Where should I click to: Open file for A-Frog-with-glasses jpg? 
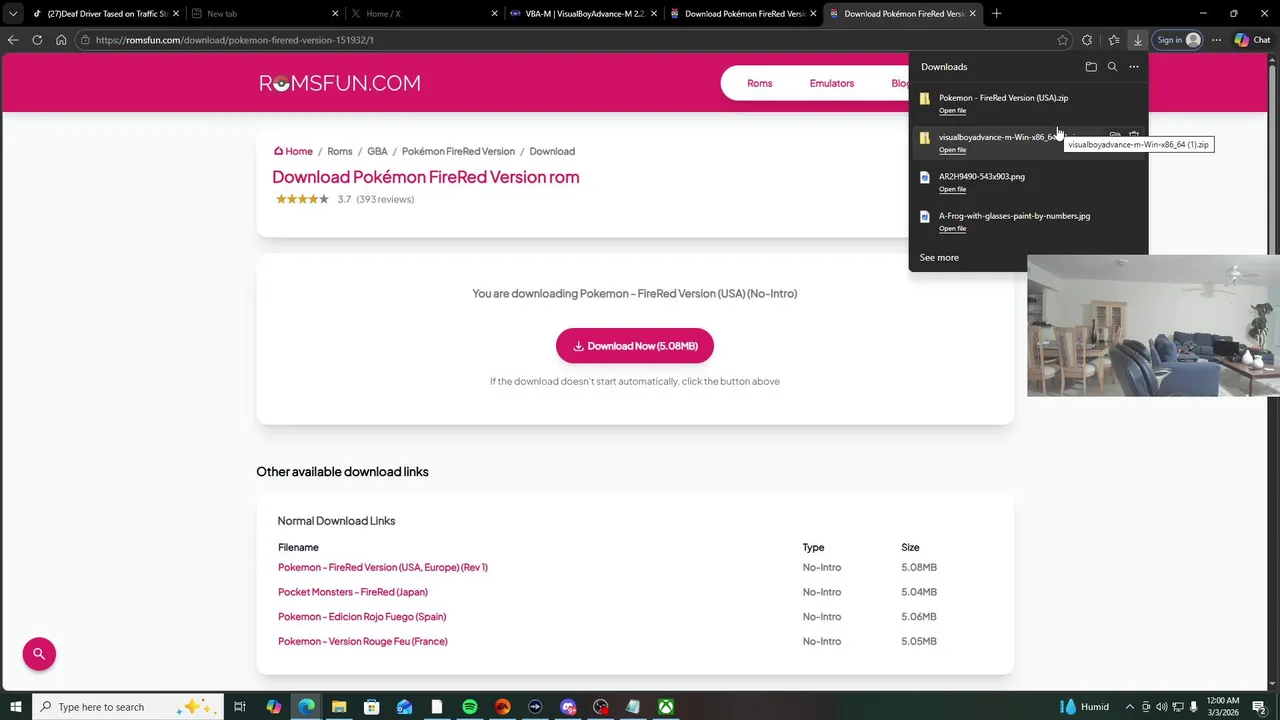click(952, 229)
